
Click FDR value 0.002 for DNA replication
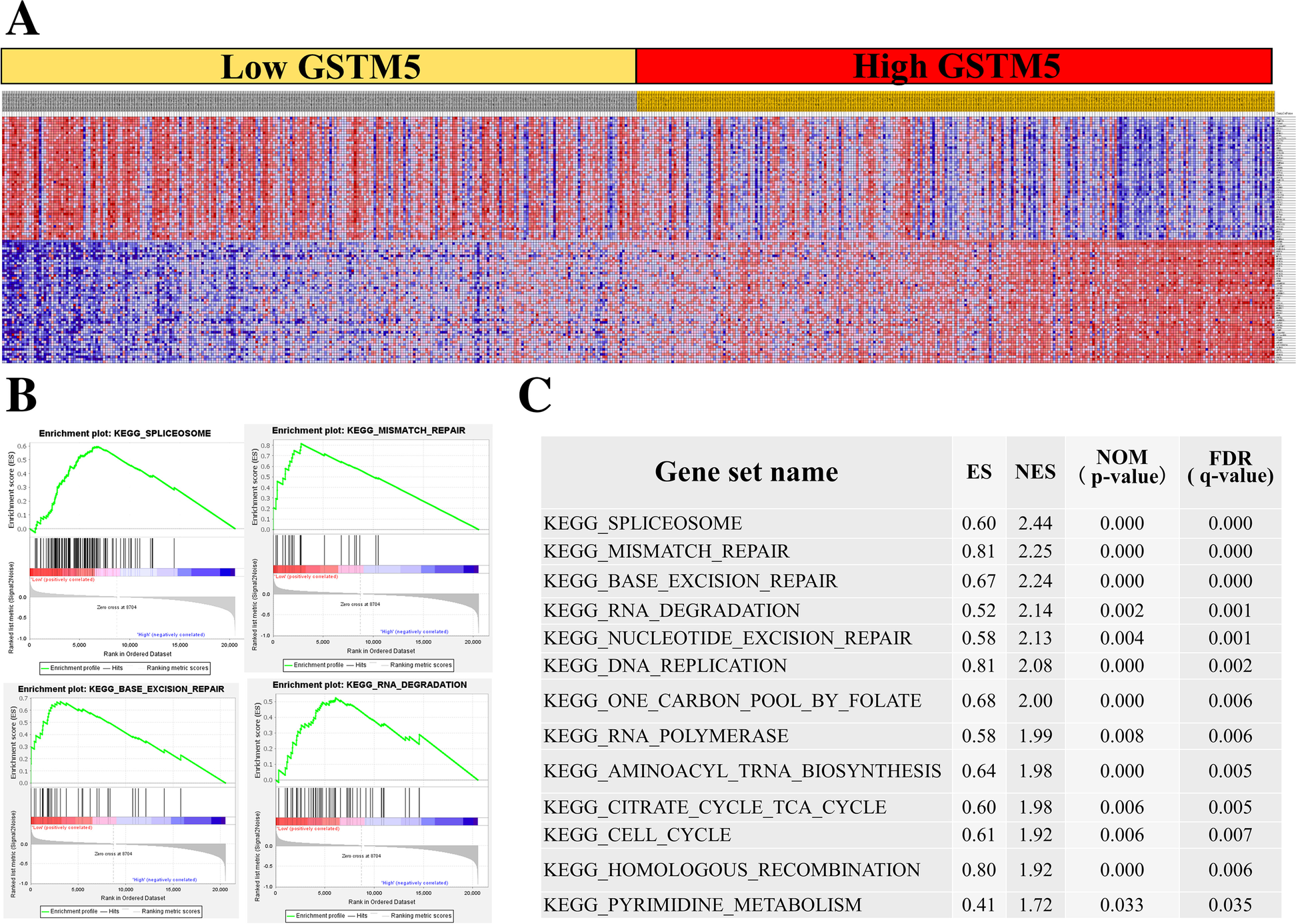[x=1231, y=666]
